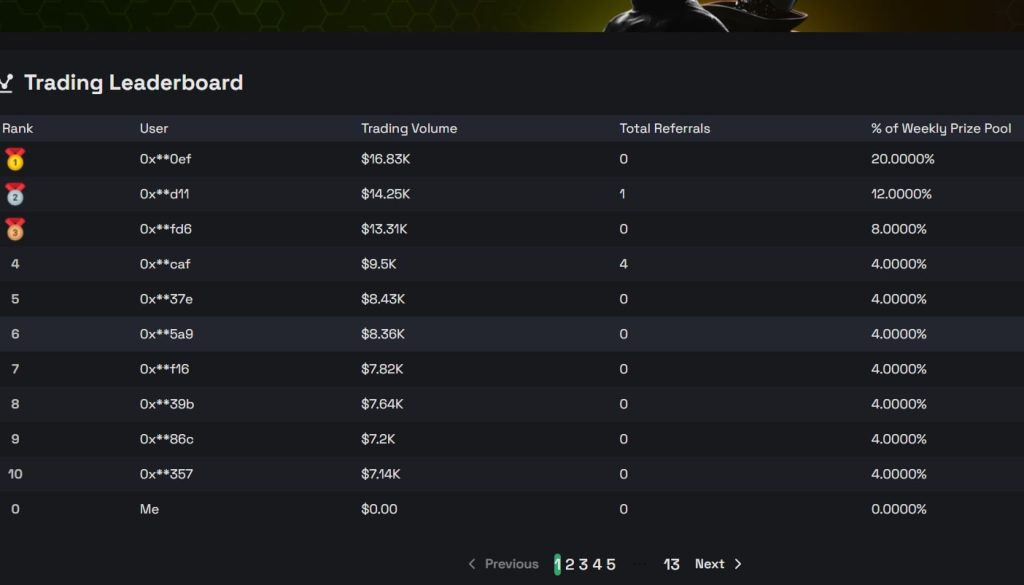The image size is (1024, 585).
Task: Jump to leaderboard page 4
Action: [597, 564]
